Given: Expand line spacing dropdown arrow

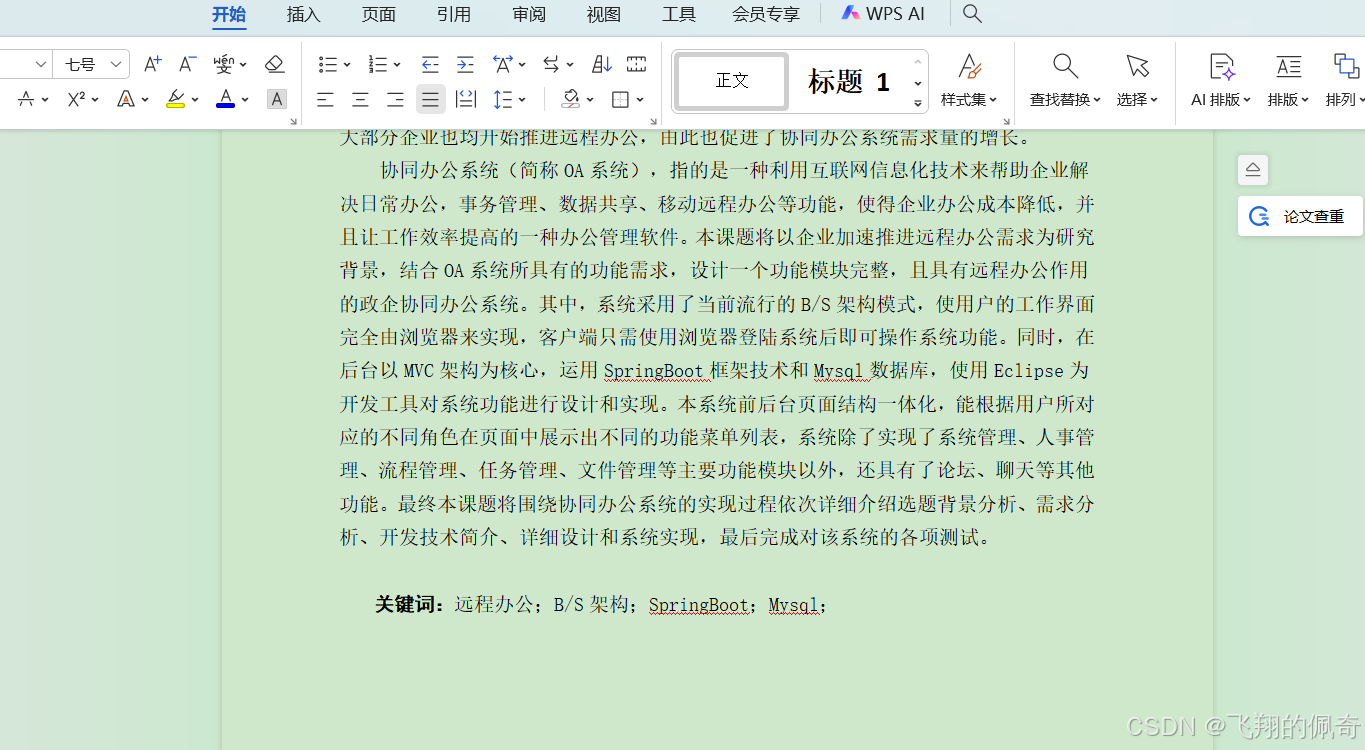Looking at the screenshot, I should tap(521, 100).
